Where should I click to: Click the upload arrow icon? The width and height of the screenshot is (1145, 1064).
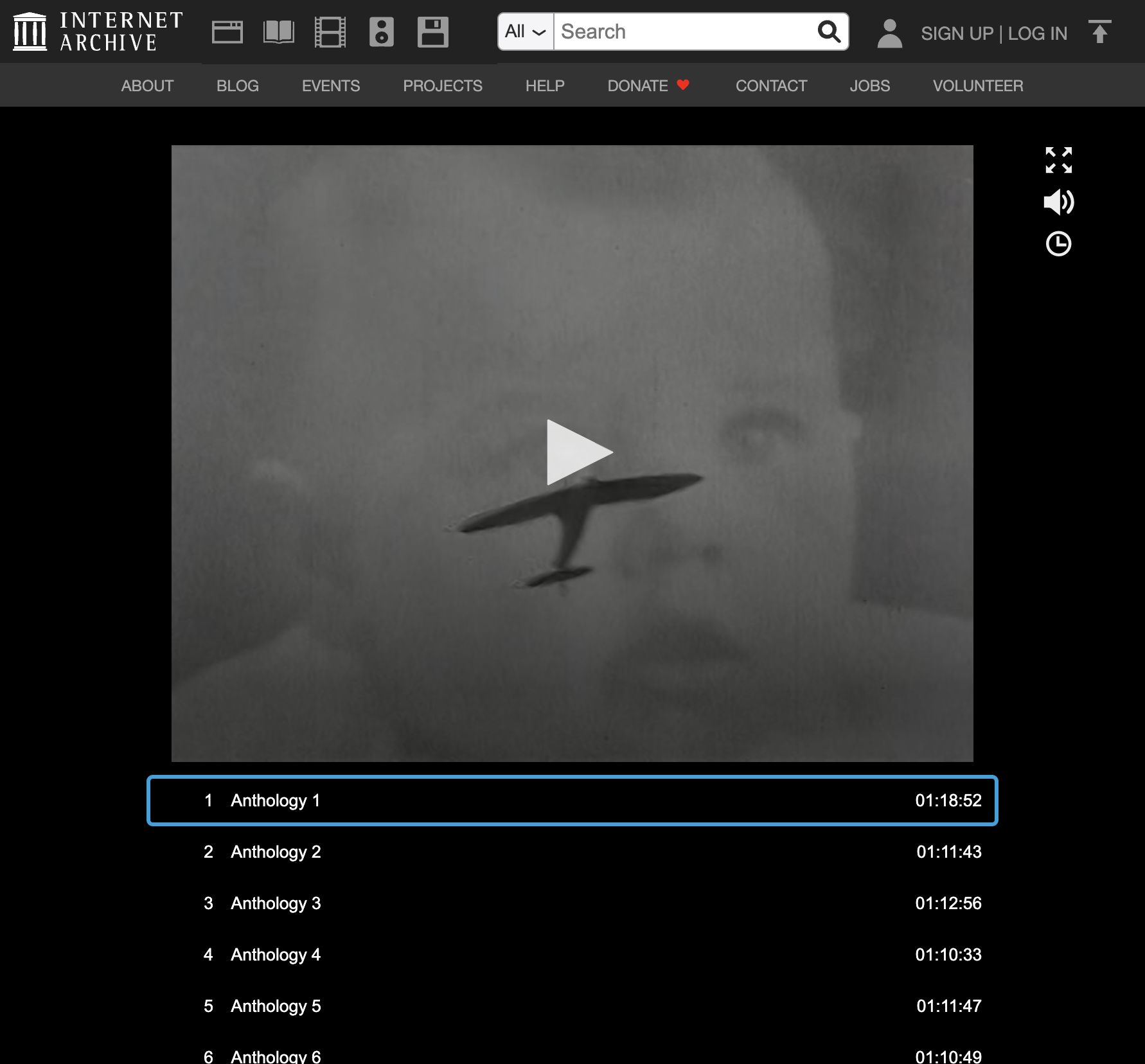[x=1099, y=31]
